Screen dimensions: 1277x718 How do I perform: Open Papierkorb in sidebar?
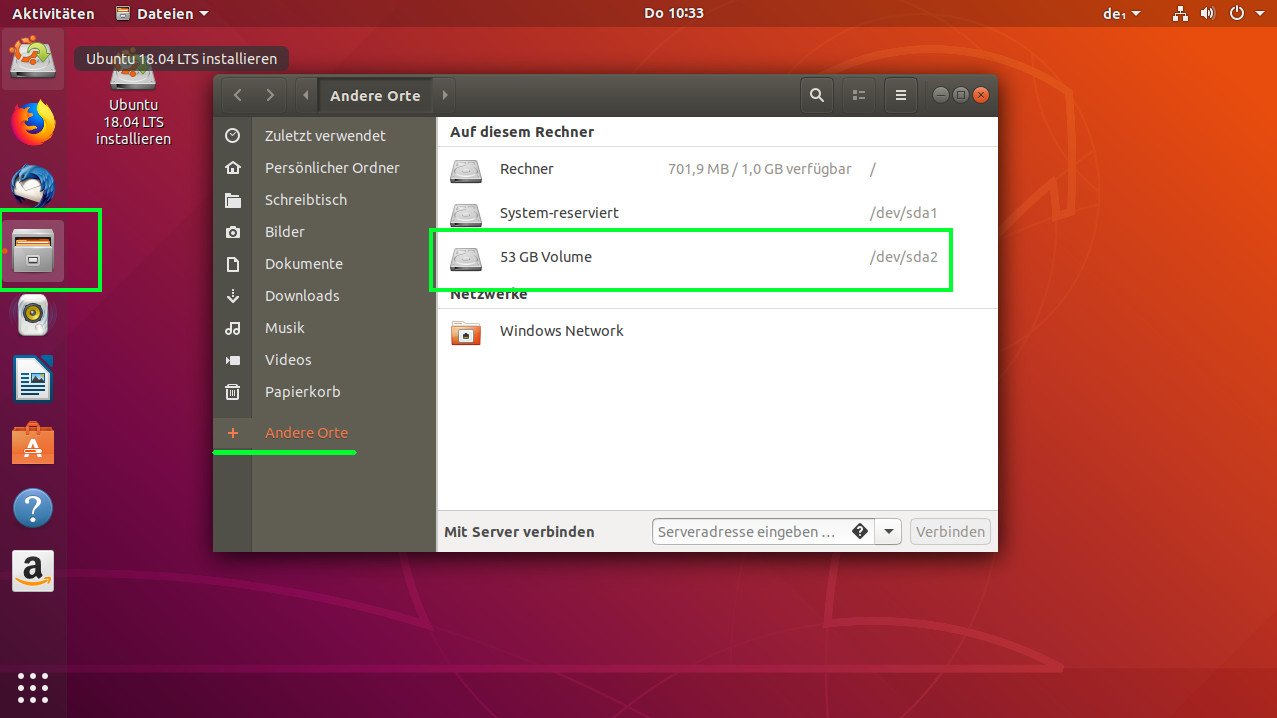coord(325,391)
